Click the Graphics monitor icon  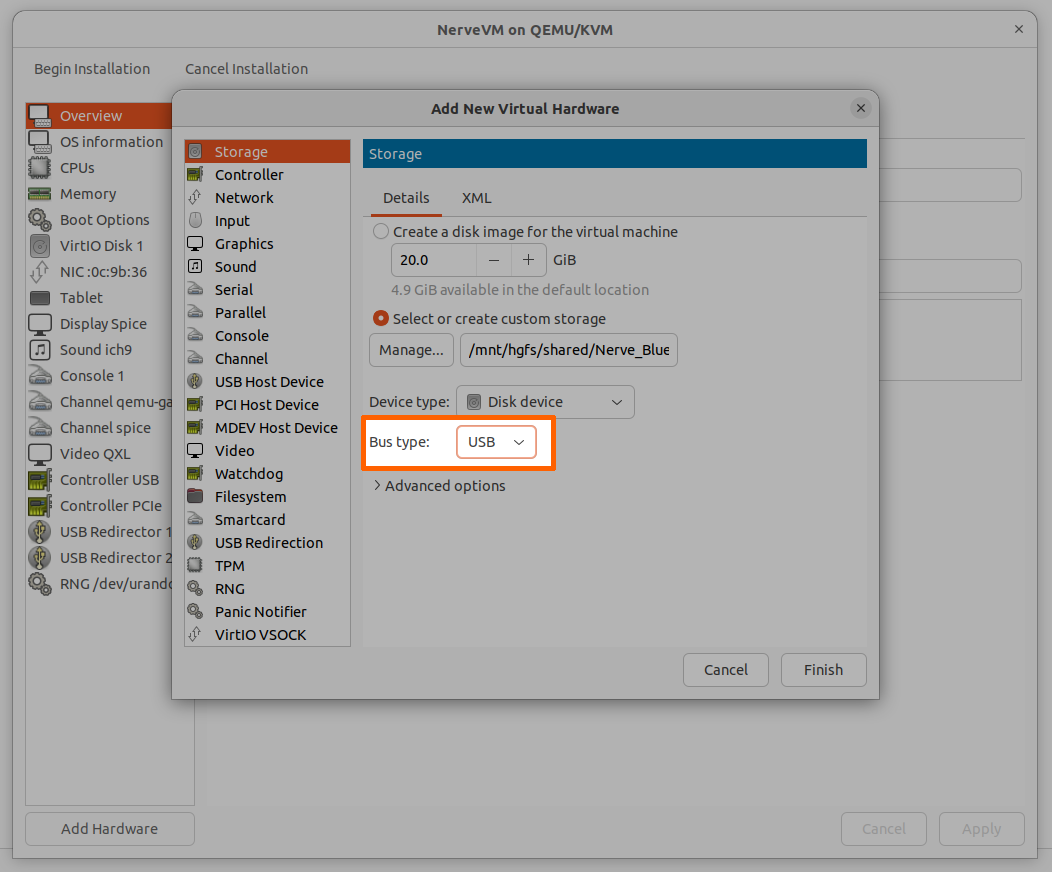(195, 244)
